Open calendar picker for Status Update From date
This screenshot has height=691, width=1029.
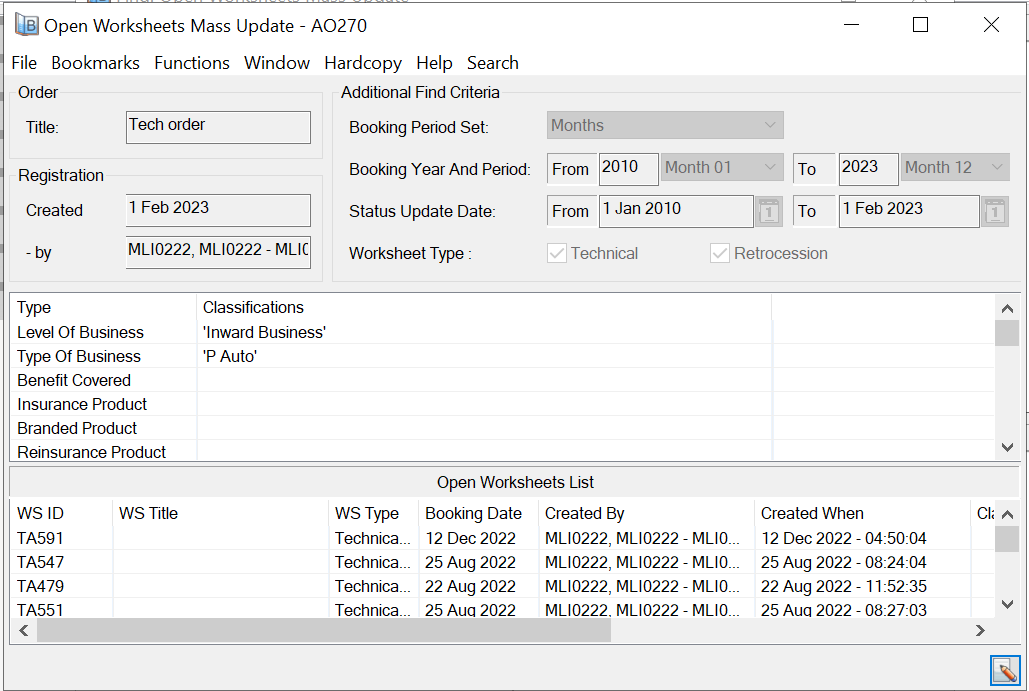(x=768, y=211)
